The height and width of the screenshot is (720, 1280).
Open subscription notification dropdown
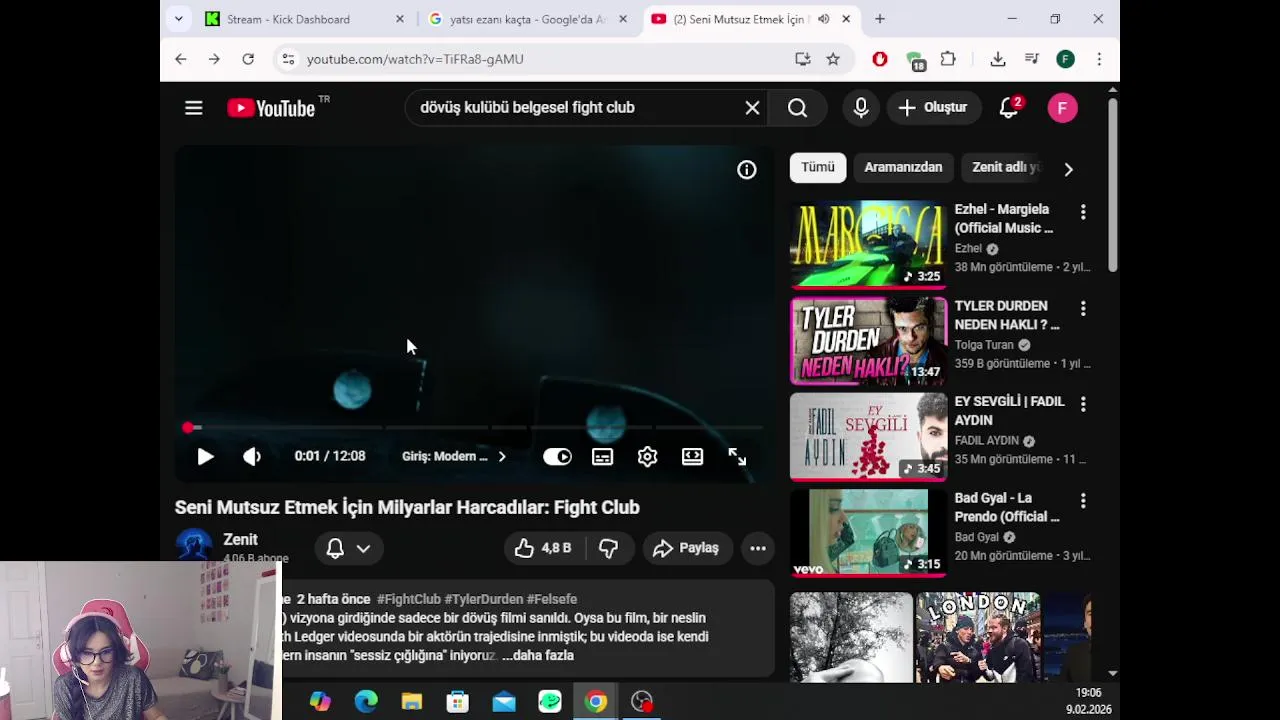(x=348, y=548)
